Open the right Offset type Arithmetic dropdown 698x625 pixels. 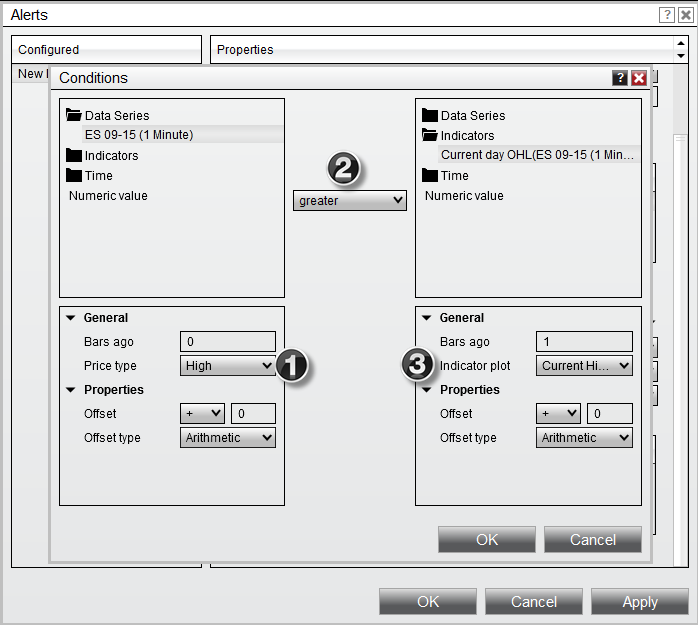click(x=584, y=438)
